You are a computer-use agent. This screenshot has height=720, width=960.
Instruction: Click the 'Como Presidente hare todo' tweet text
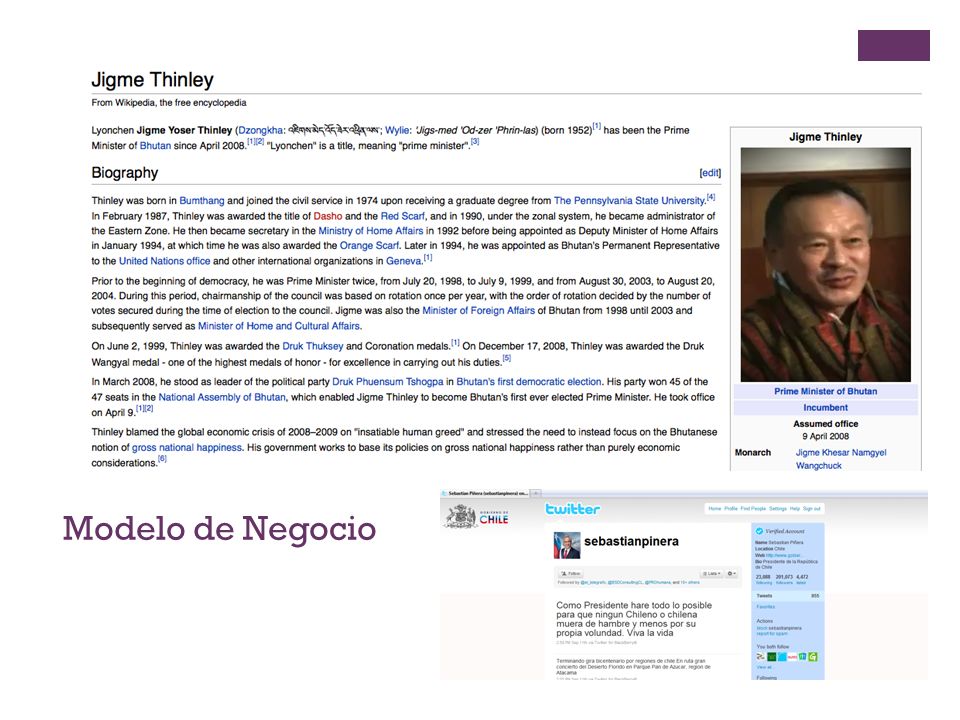pos(634,619)
